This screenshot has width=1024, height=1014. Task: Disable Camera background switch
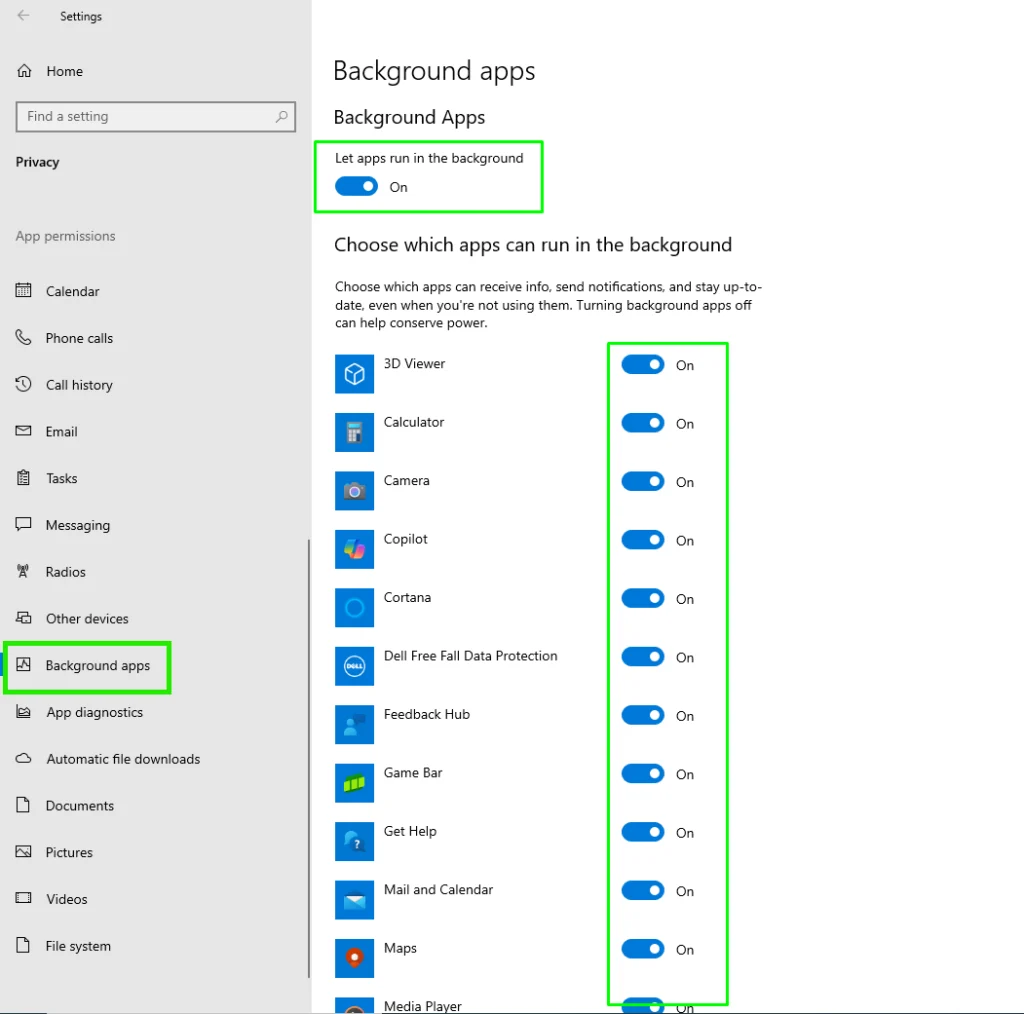(643, 481)
